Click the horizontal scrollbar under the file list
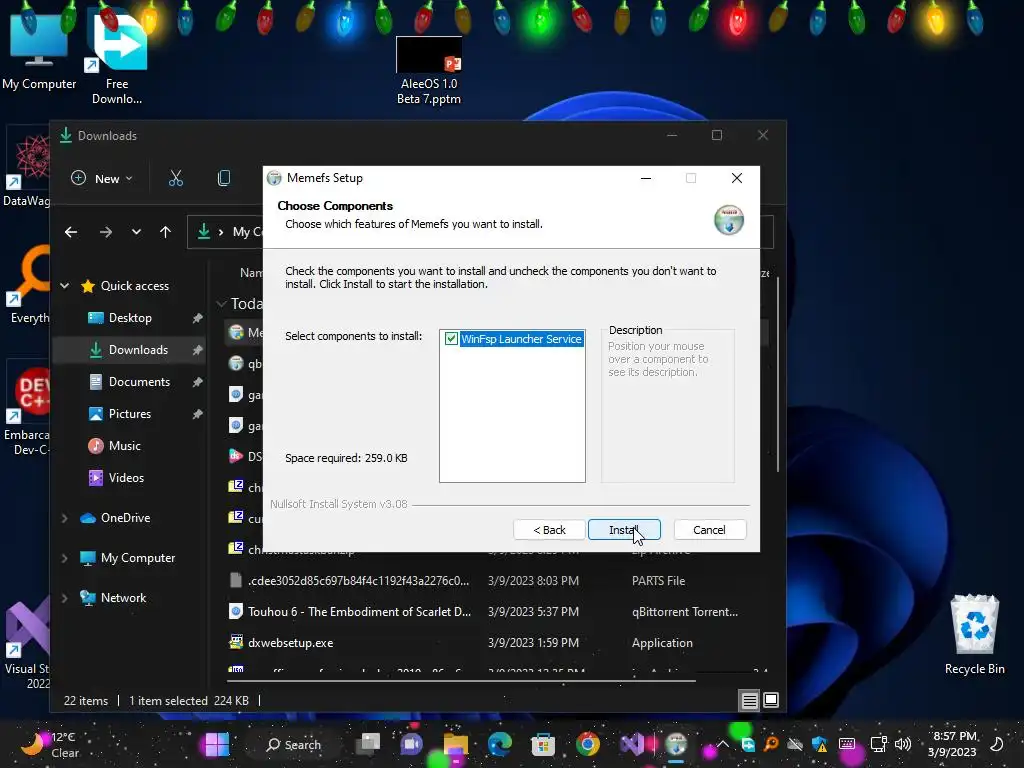This screenshot has width=1024, height=768. tap(461, 680)
